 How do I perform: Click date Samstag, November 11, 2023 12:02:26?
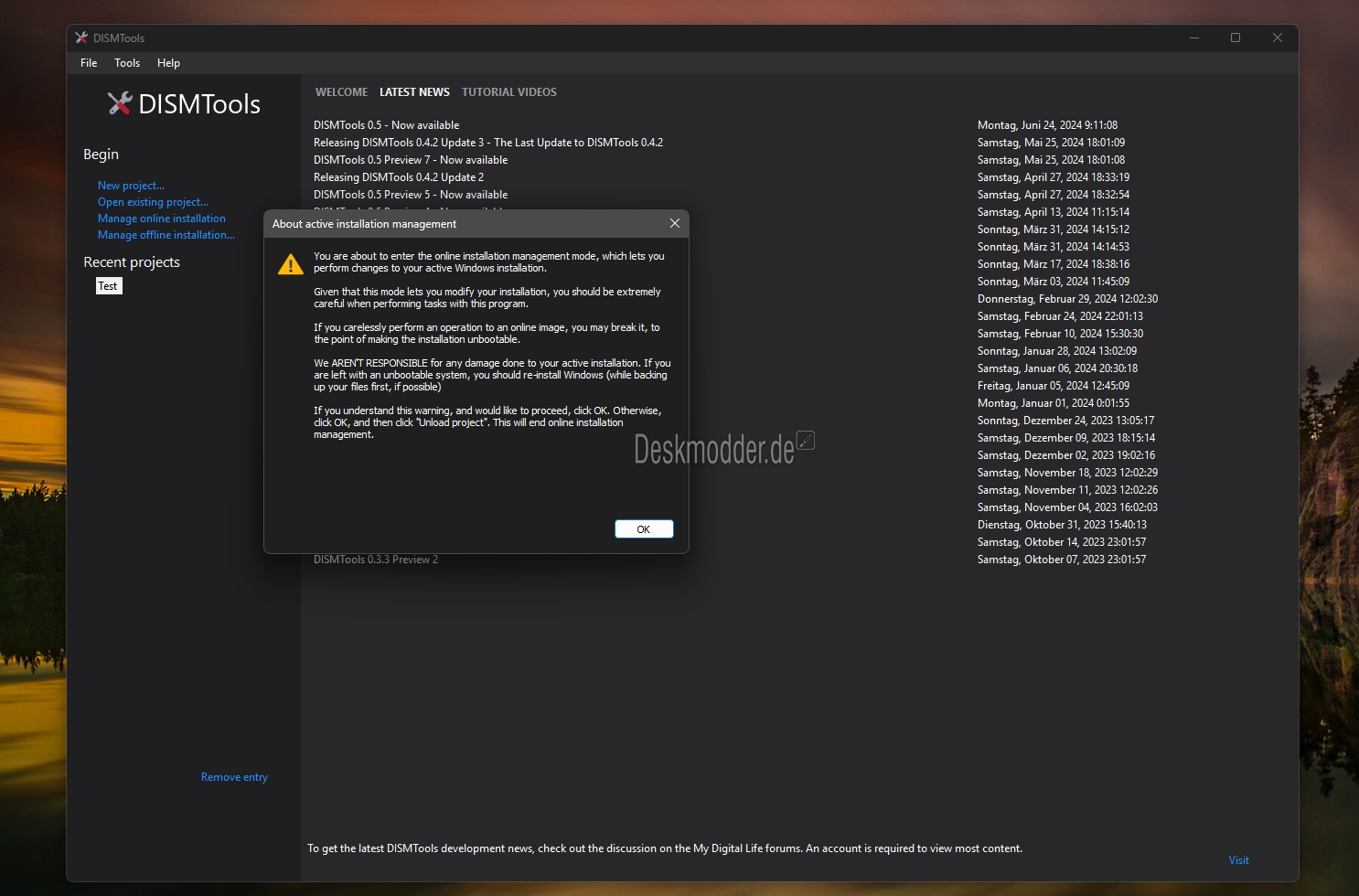1067,490
